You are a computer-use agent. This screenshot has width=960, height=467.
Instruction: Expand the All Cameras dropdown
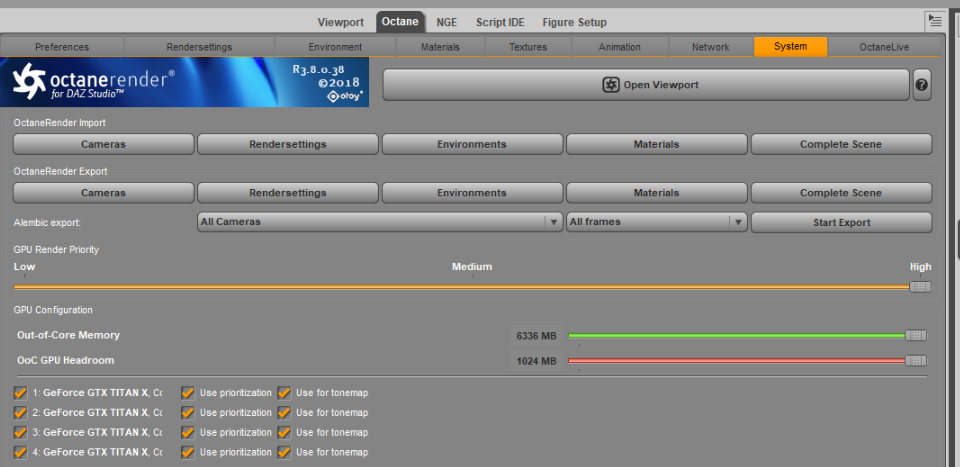[380, 222]
